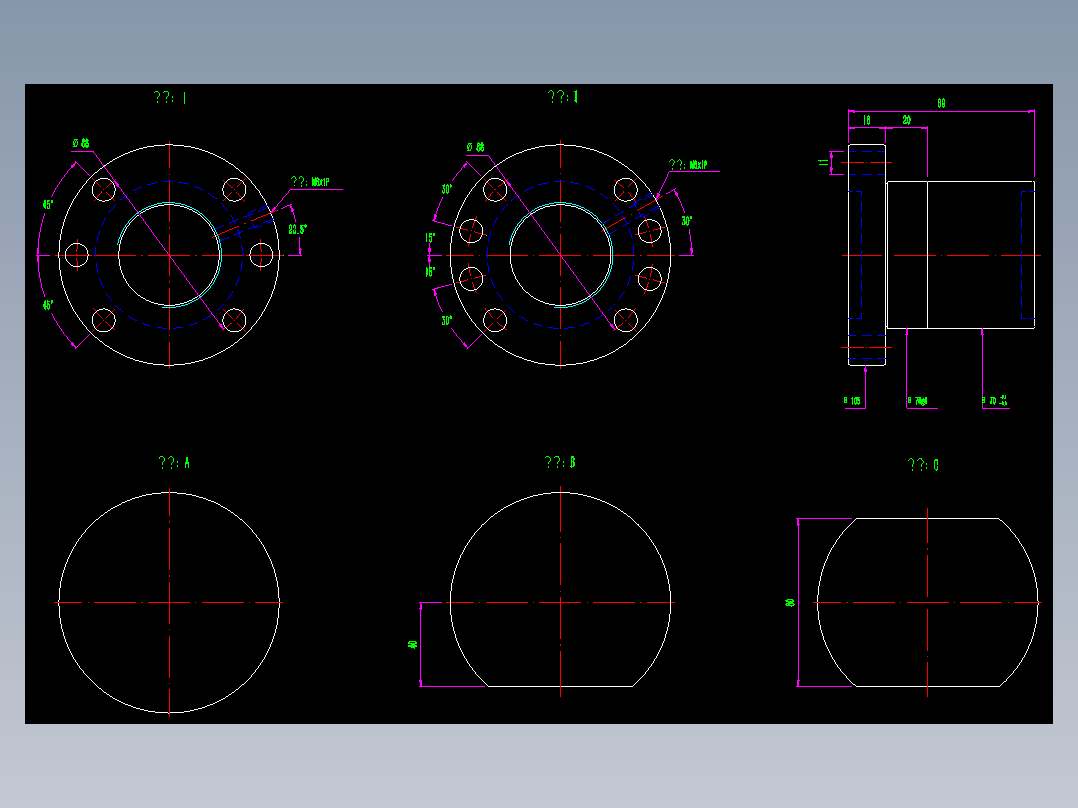Select upper 45° angle on six-hole flange
The height and width of the screenshot is (808, 1078).
point(47,205)
